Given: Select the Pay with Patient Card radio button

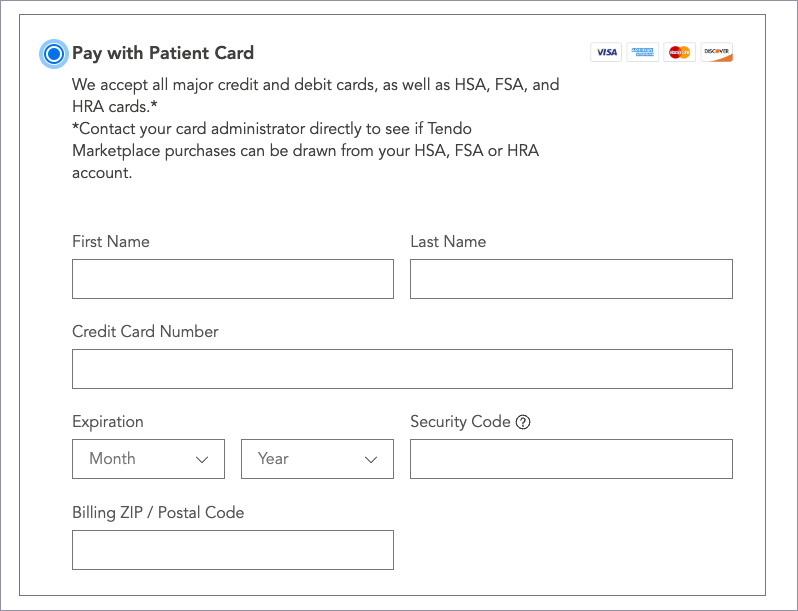Looking at the screenshot, I should pos(54,54).
